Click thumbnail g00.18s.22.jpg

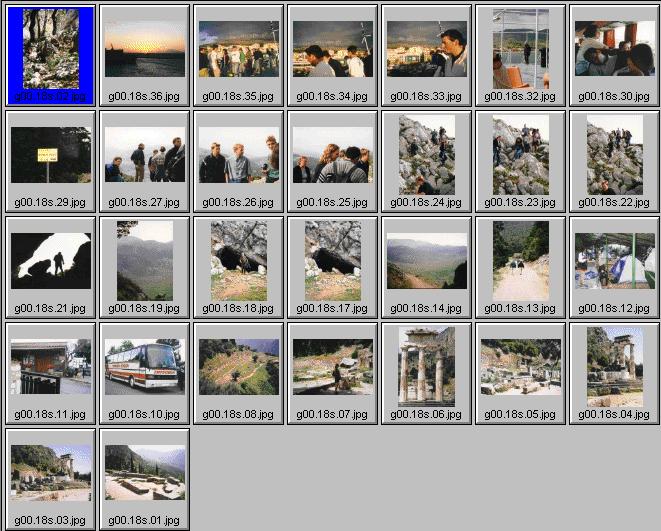[614, 155]
